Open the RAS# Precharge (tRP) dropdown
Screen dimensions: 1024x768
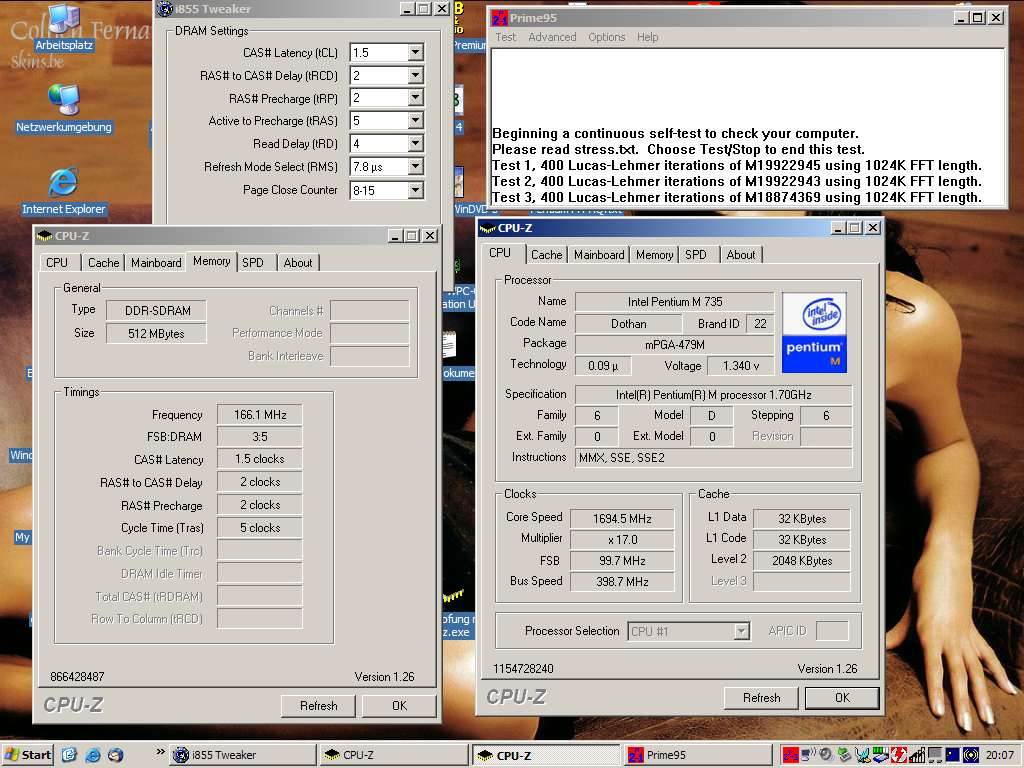415,98
